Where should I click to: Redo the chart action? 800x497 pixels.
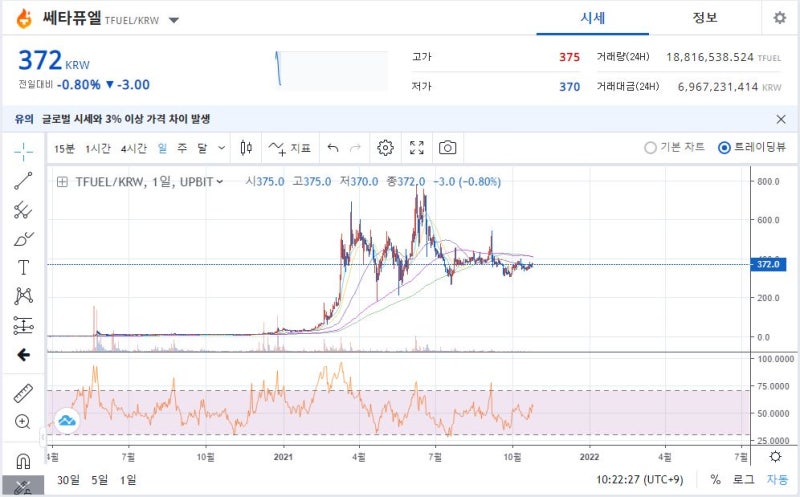[x=355, y=148]
